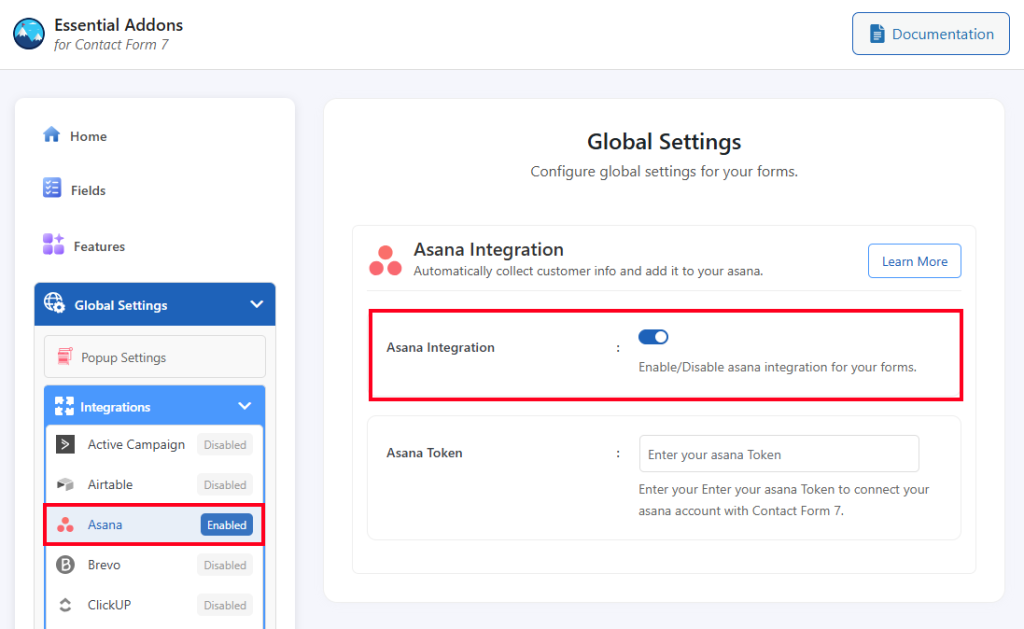Screen dimensions: 1024x629
Task: Click 'Enable/Disable asana integration' description
Action: [x=777, y=367]
